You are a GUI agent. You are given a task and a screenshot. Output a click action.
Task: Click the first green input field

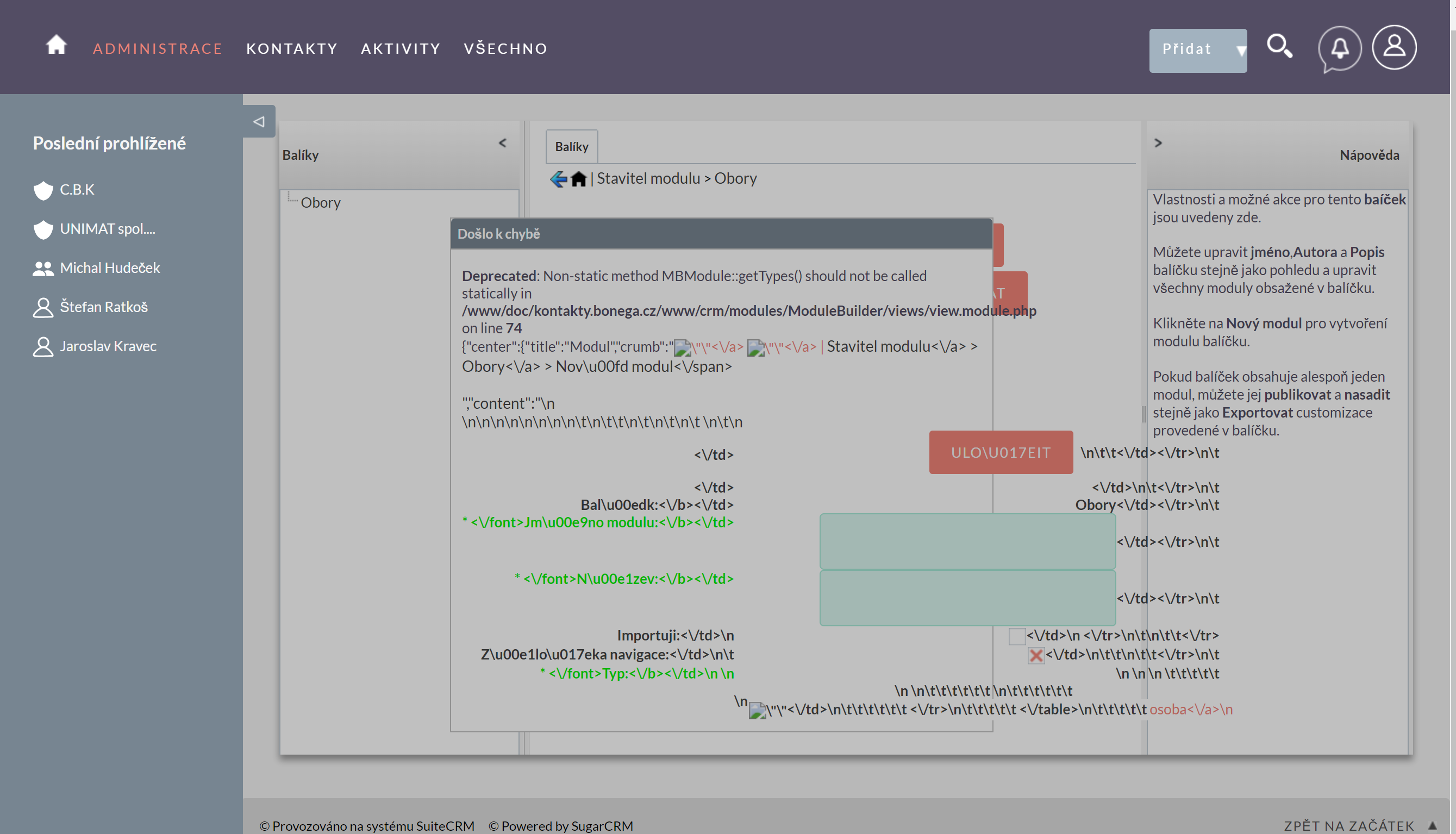[x=967, y=542]
